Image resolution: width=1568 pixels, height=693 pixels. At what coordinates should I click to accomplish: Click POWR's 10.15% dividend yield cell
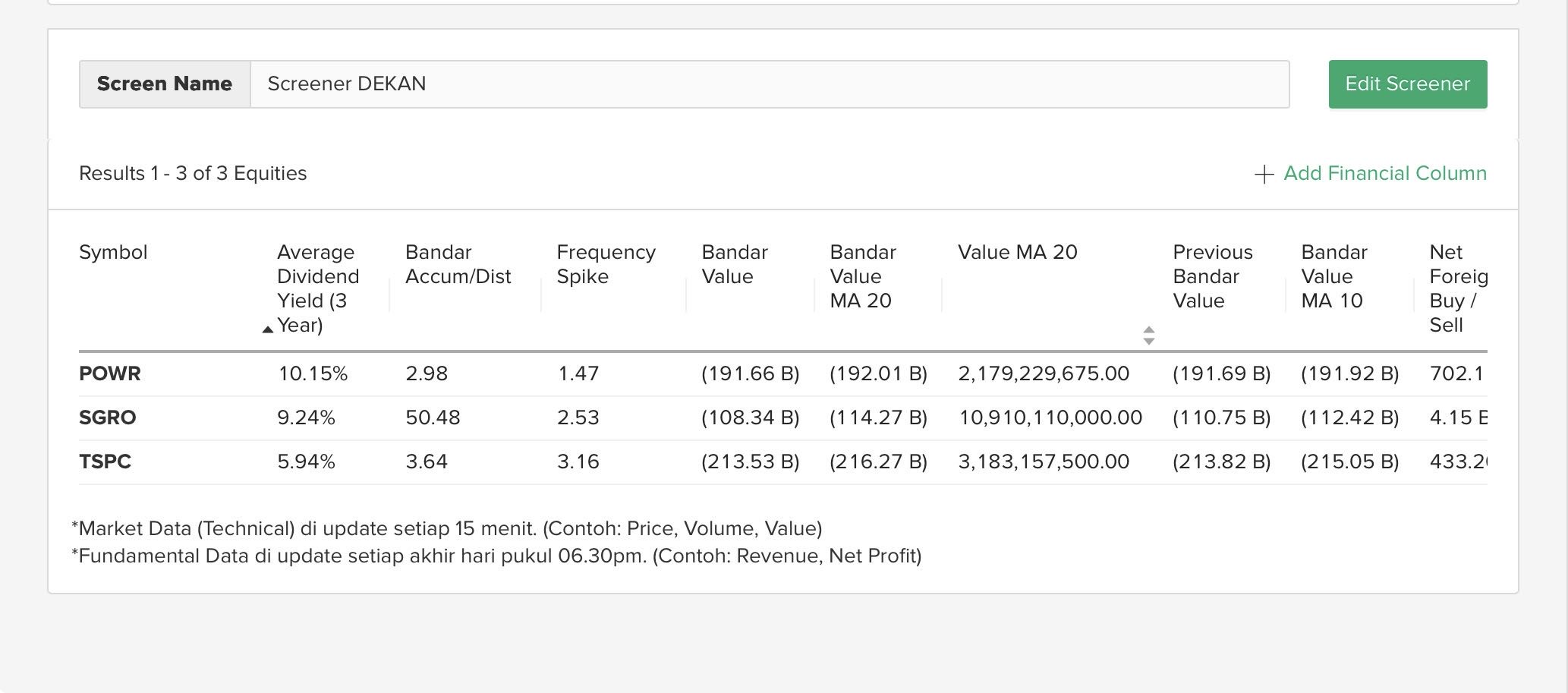tap(313, 373)
